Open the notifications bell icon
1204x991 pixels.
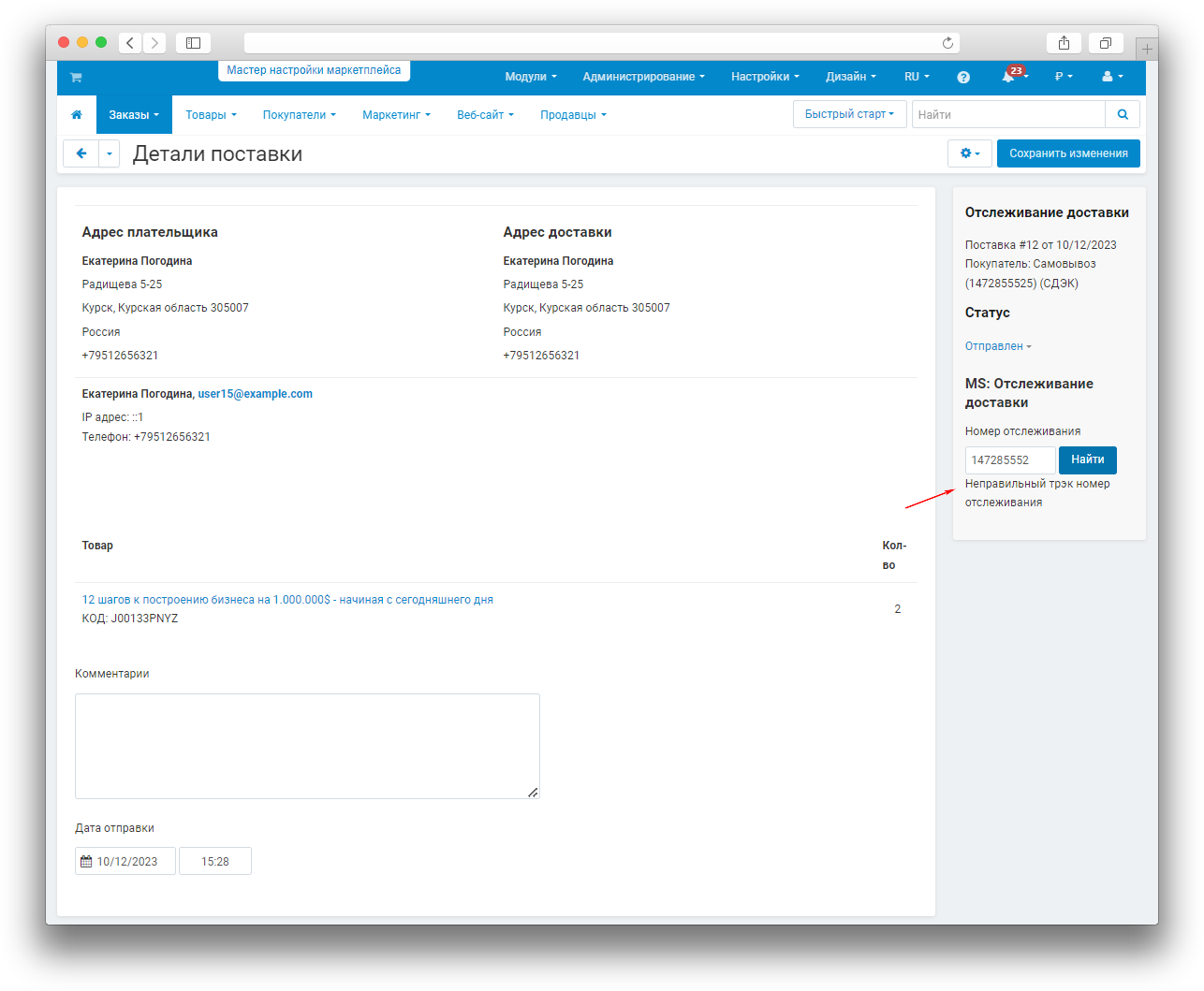[x=1009, y=78]
